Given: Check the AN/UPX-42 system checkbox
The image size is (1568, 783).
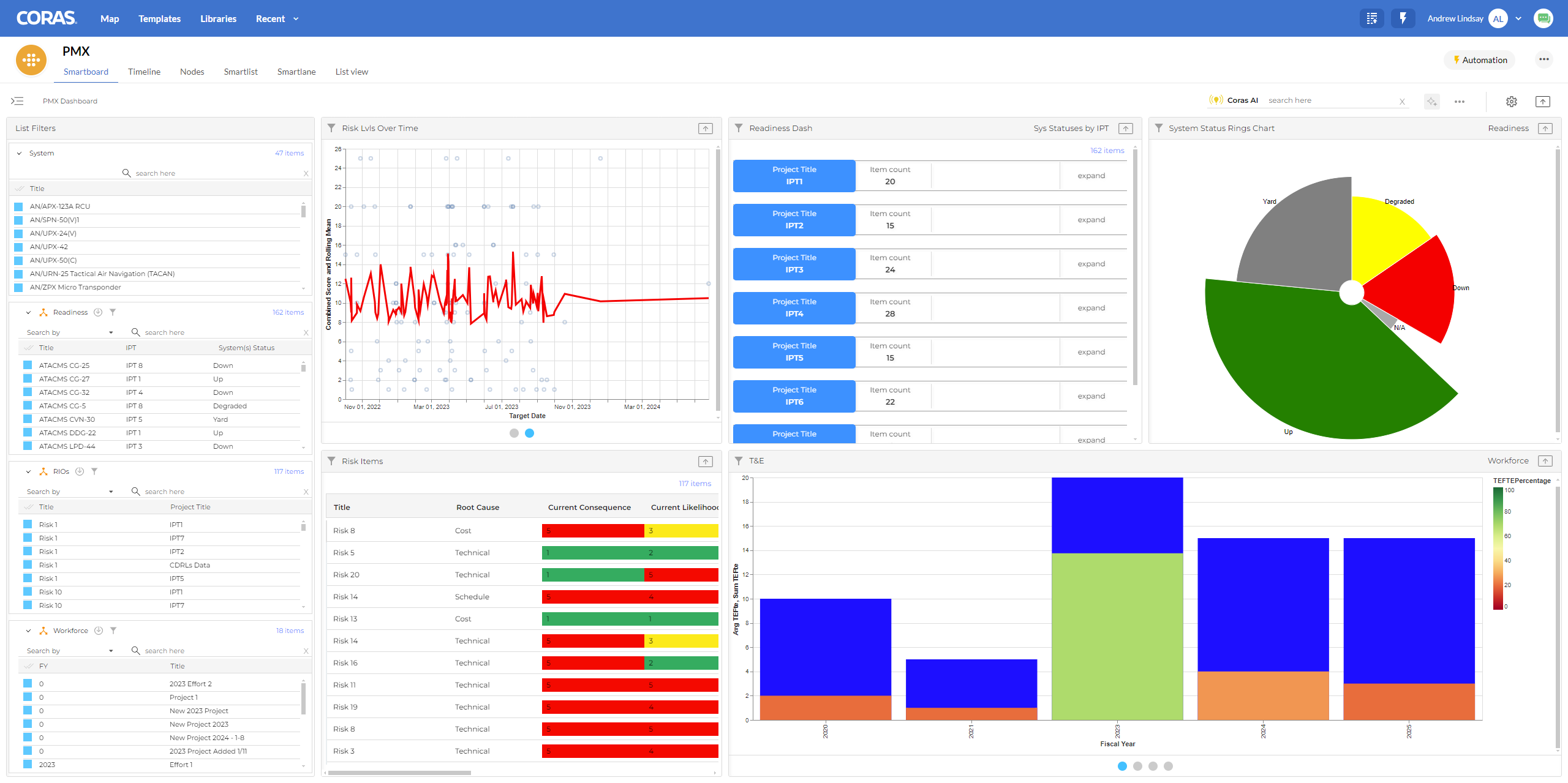Looking at the screenshot, I should [x=19, y=247].
